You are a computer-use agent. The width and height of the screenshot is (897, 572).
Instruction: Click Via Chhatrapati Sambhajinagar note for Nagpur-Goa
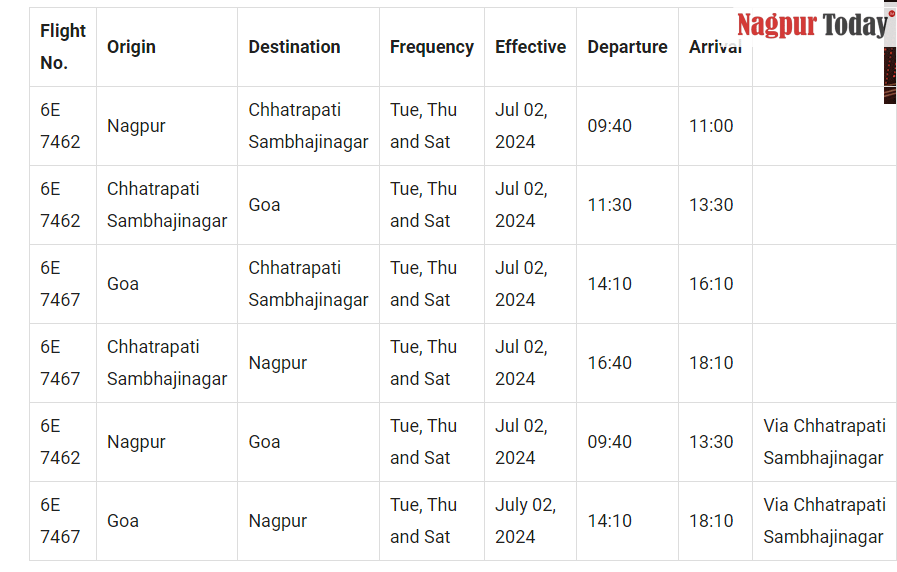coord(824,442)
